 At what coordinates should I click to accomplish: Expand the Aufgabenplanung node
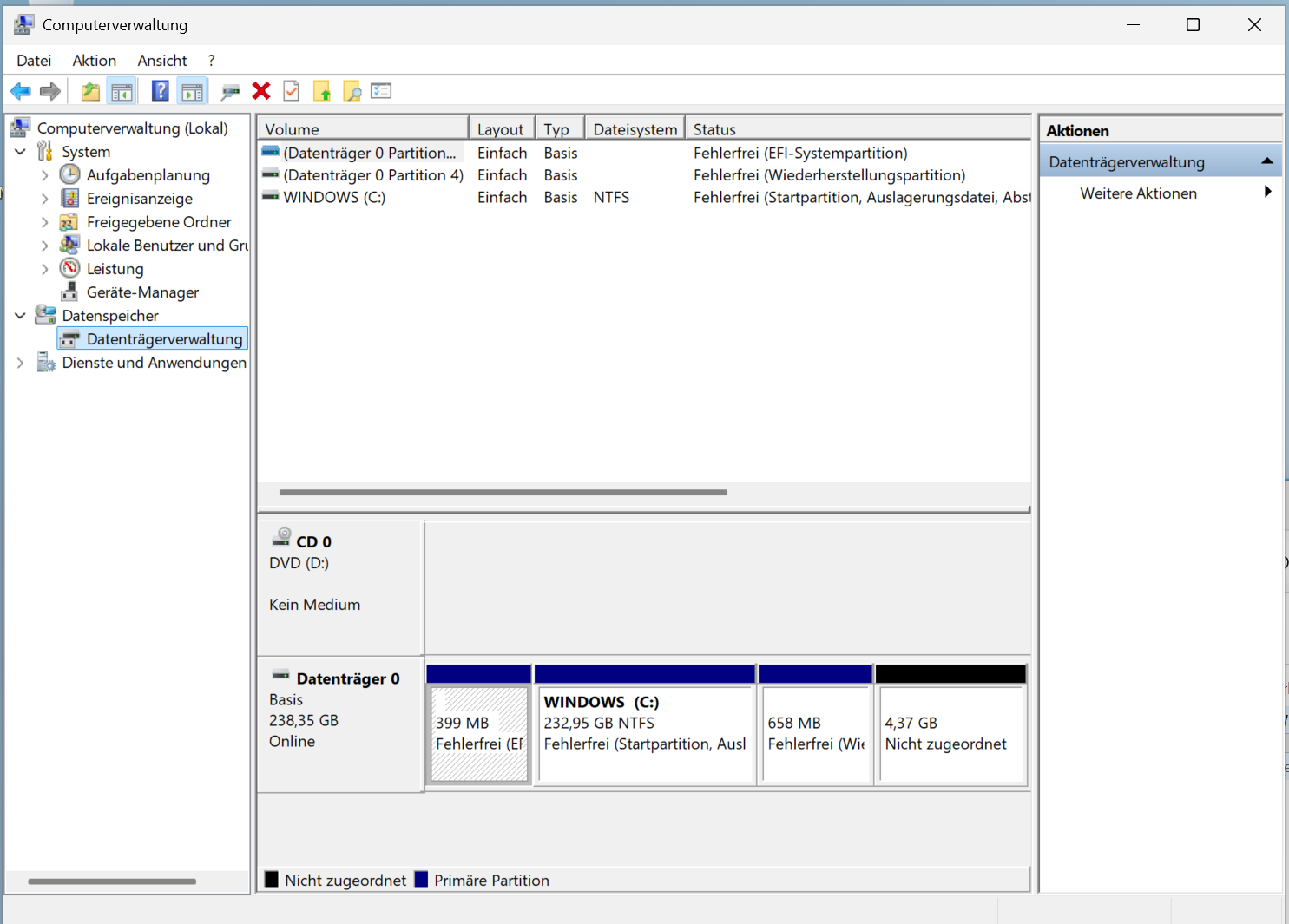point(44,175)
